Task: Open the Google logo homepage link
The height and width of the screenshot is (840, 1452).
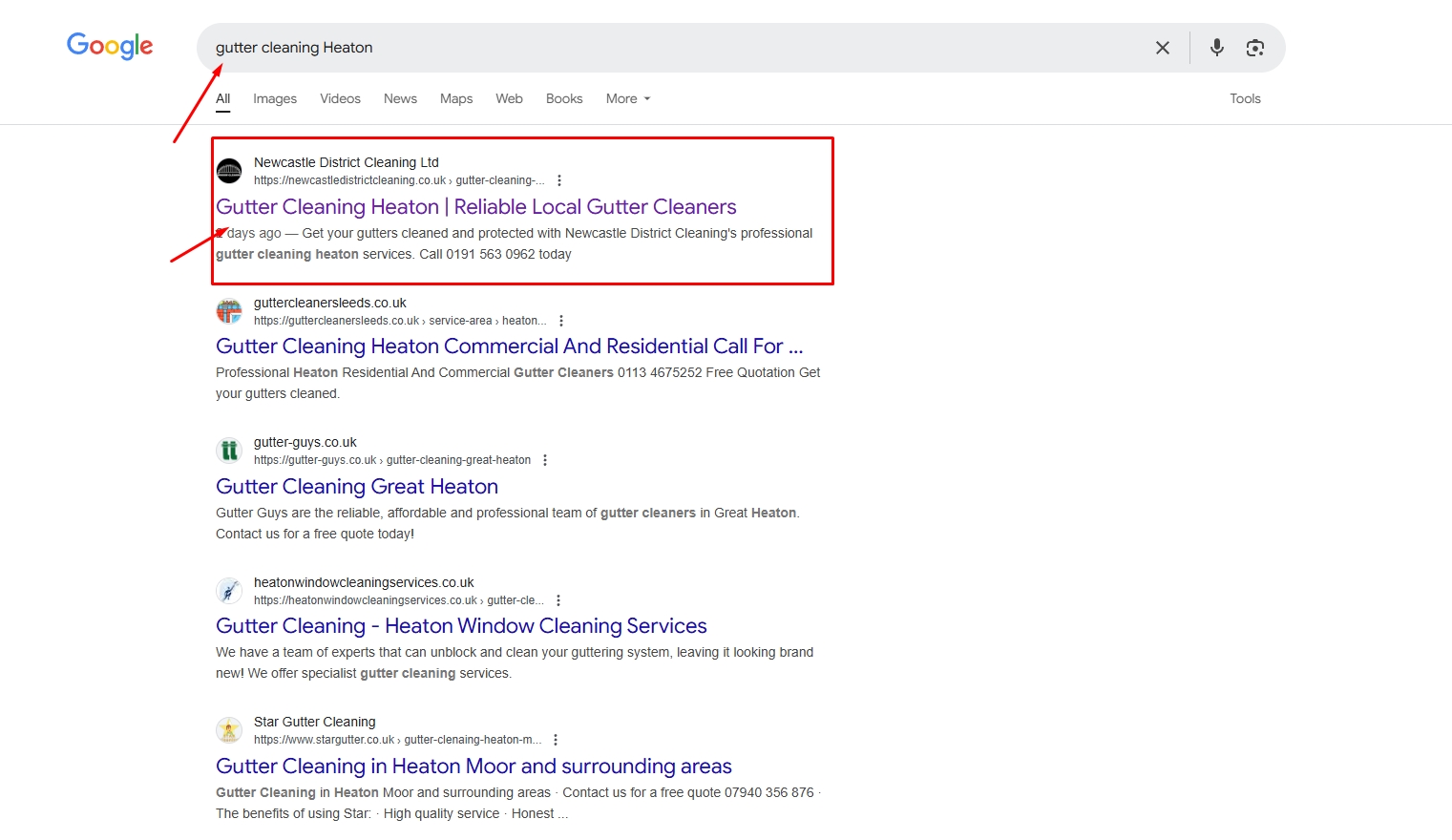Action: pyautogui.click(x=110, y=46)
